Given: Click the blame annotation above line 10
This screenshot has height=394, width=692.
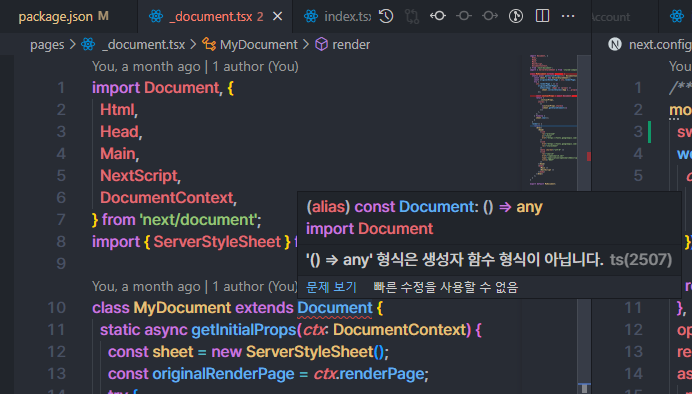Looking at the screenshot, I should click(195, 287).
